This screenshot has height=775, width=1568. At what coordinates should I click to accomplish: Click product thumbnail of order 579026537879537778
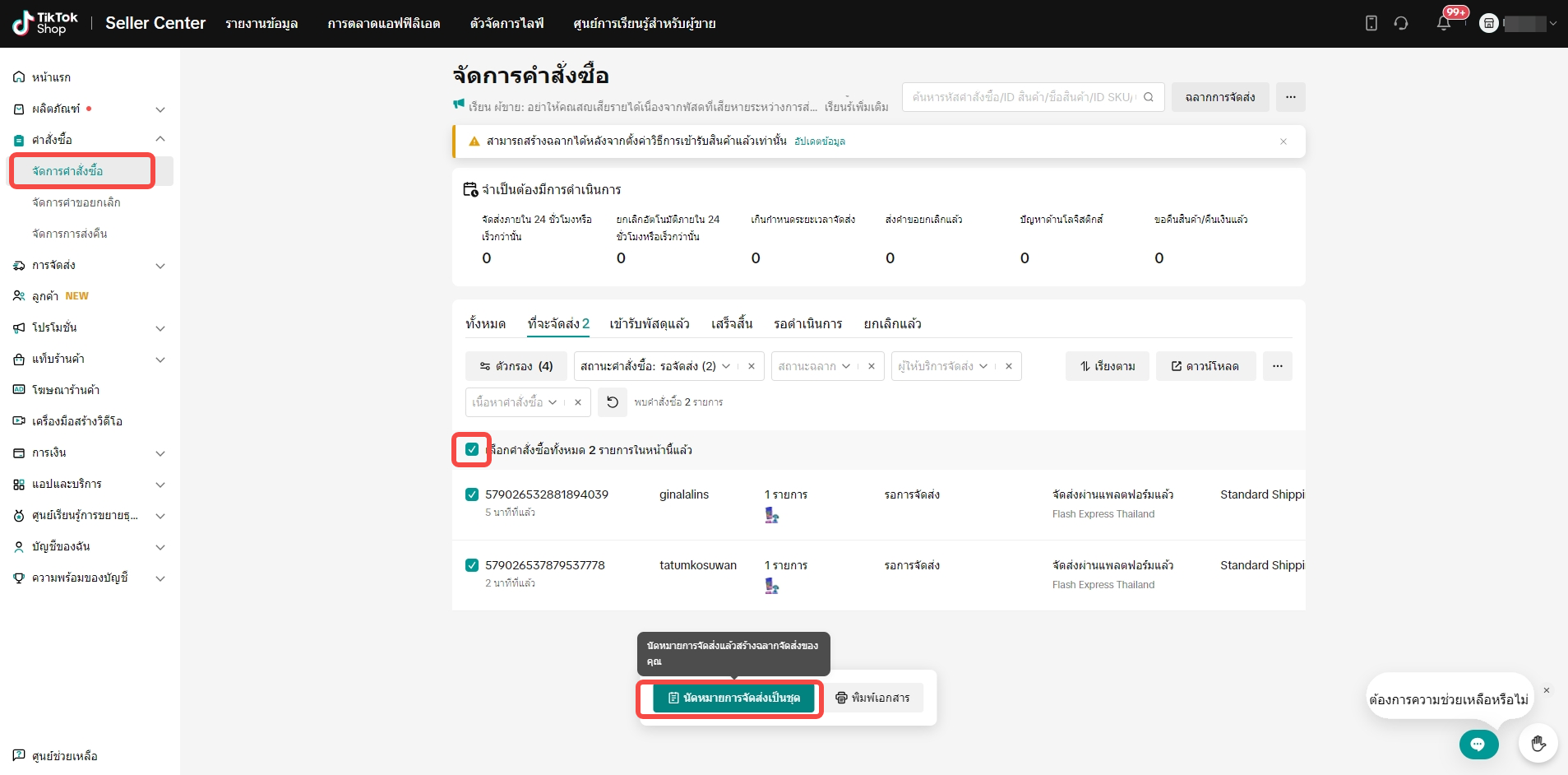click(771, 586)
